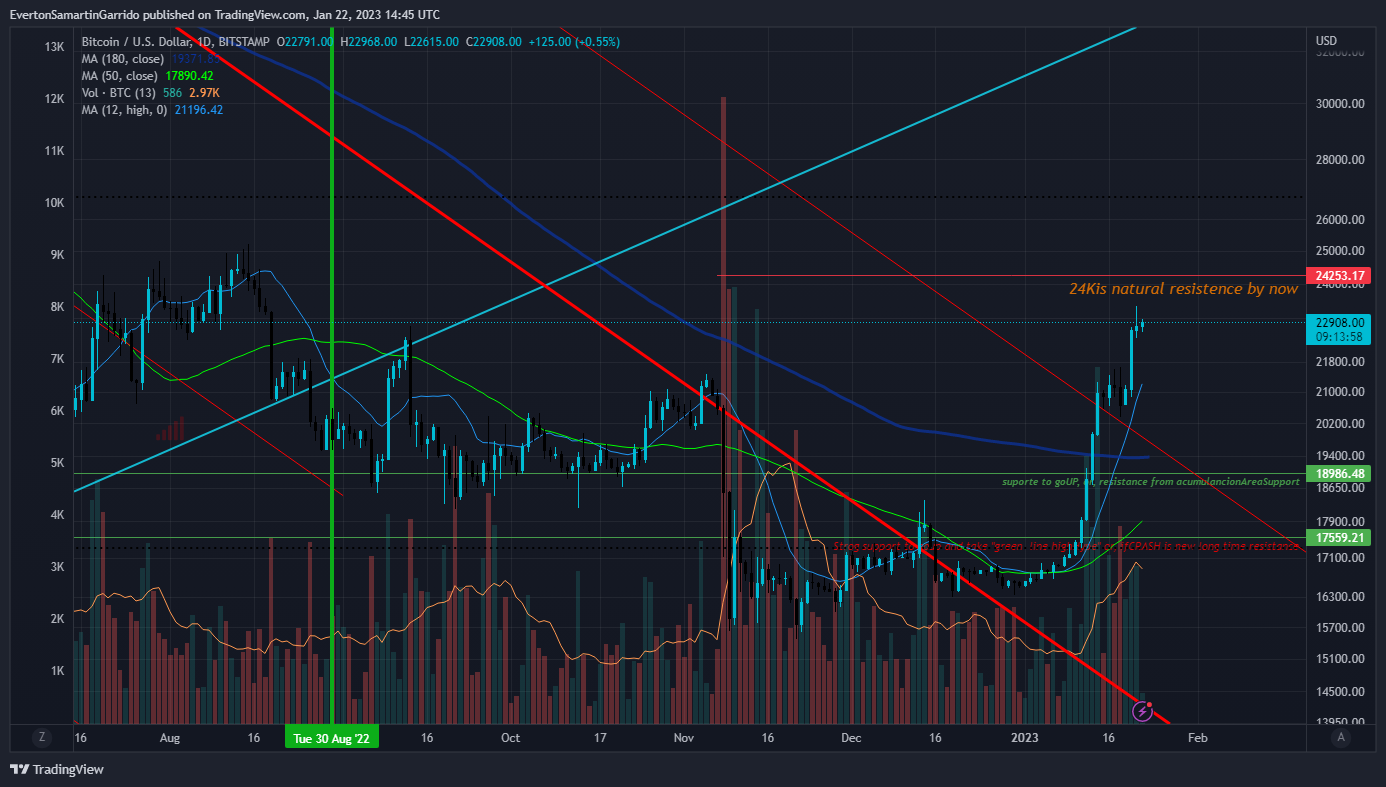
Task: Click the 21000.00 price axis label
Action: pyautogui.click(x=1340, y=392)
